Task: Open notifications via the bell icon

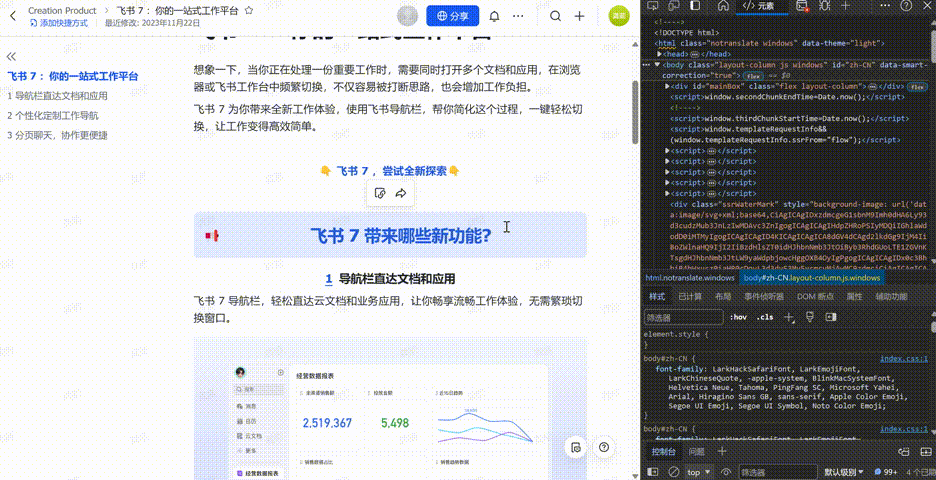Action: [494, 16]
